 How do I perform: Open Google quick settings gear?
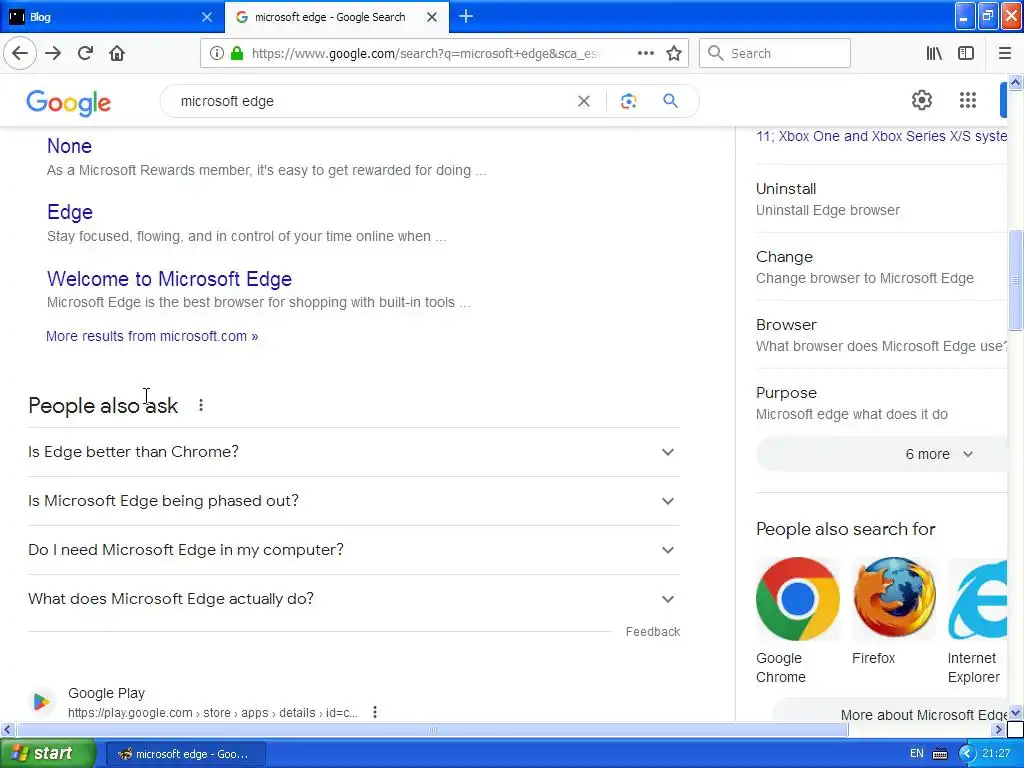click(921, 100)
